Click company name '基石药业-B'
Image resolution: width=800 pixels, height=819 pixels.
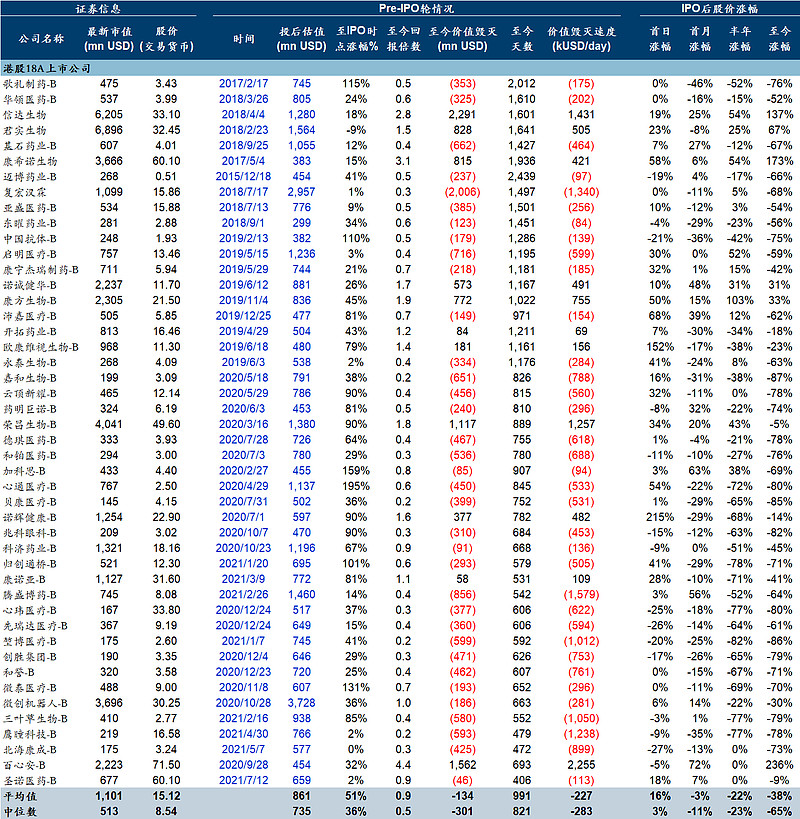pos(30,146)
